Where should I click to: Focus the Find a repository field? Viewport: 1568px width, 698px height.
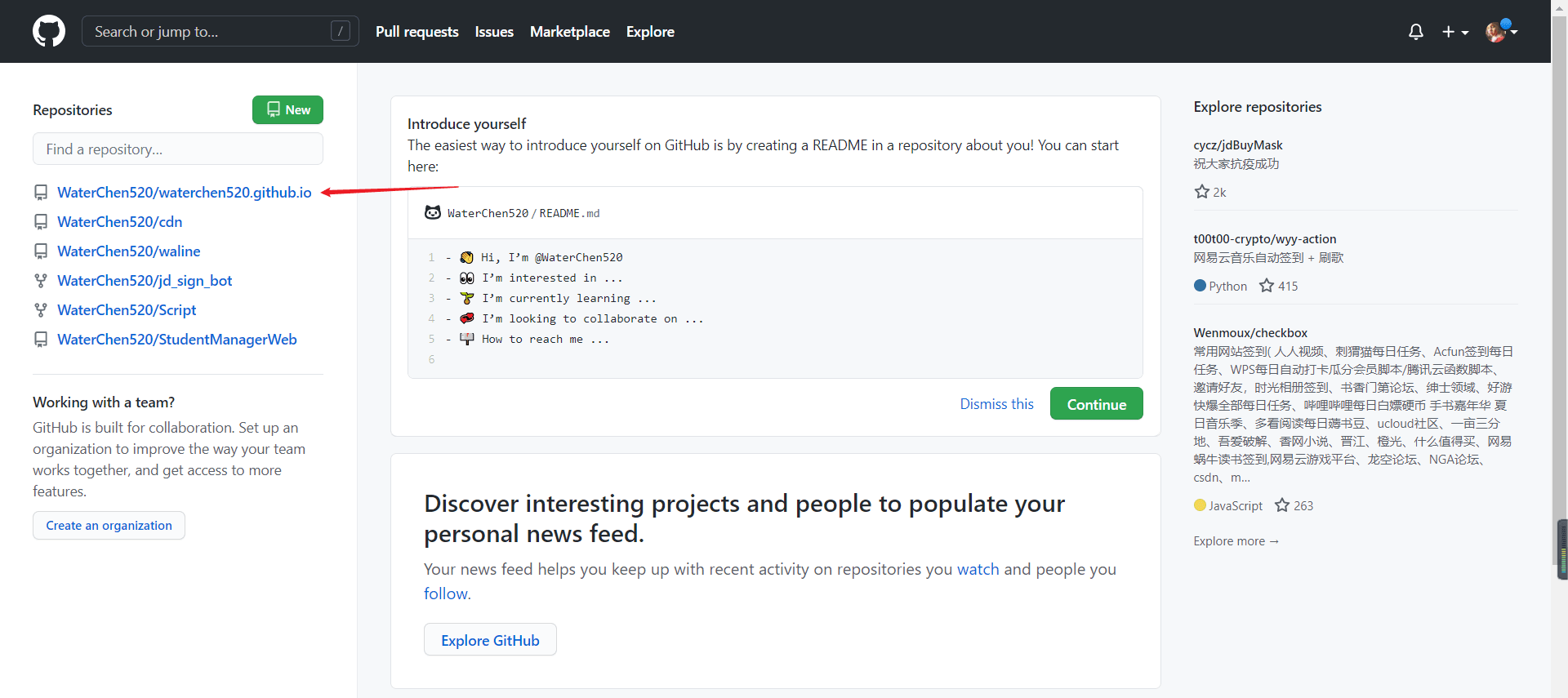[177, 149]
